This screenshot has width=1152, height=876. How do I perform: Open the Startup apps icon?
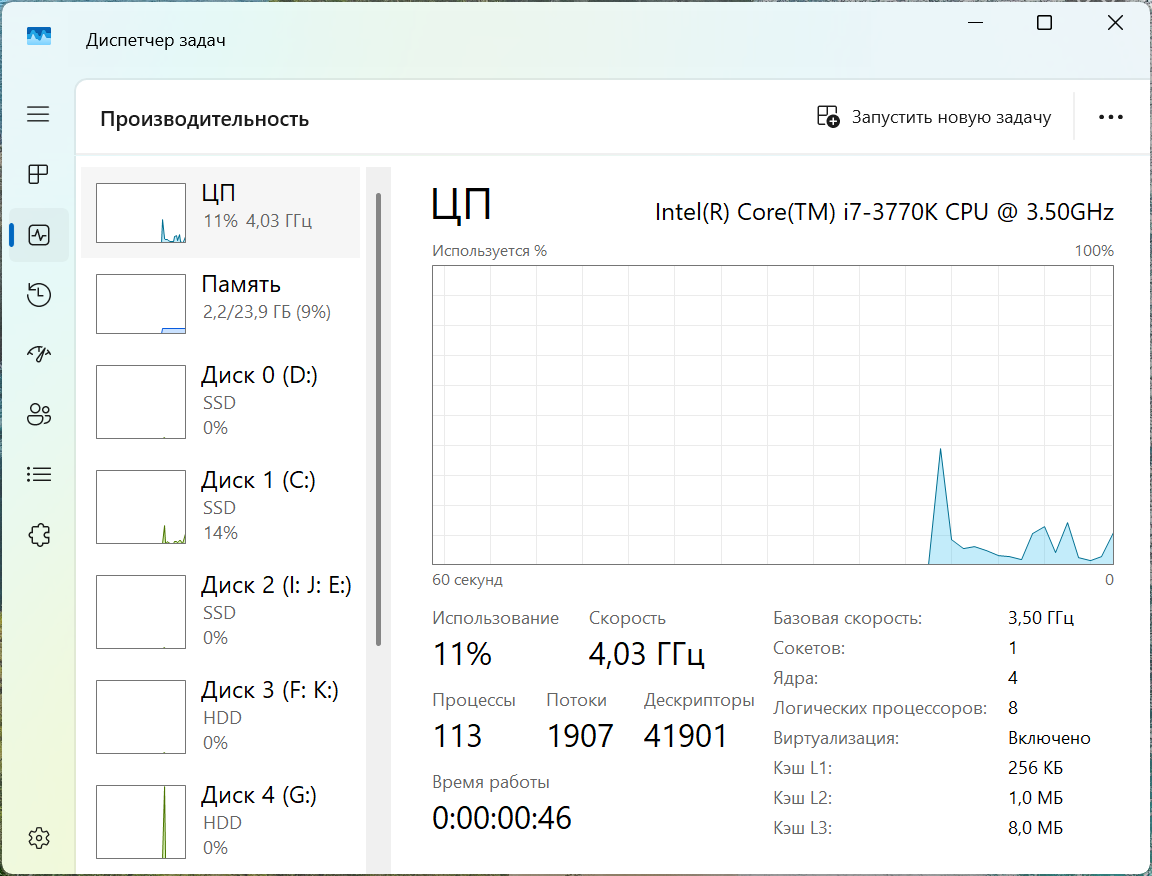click(38, 354)
